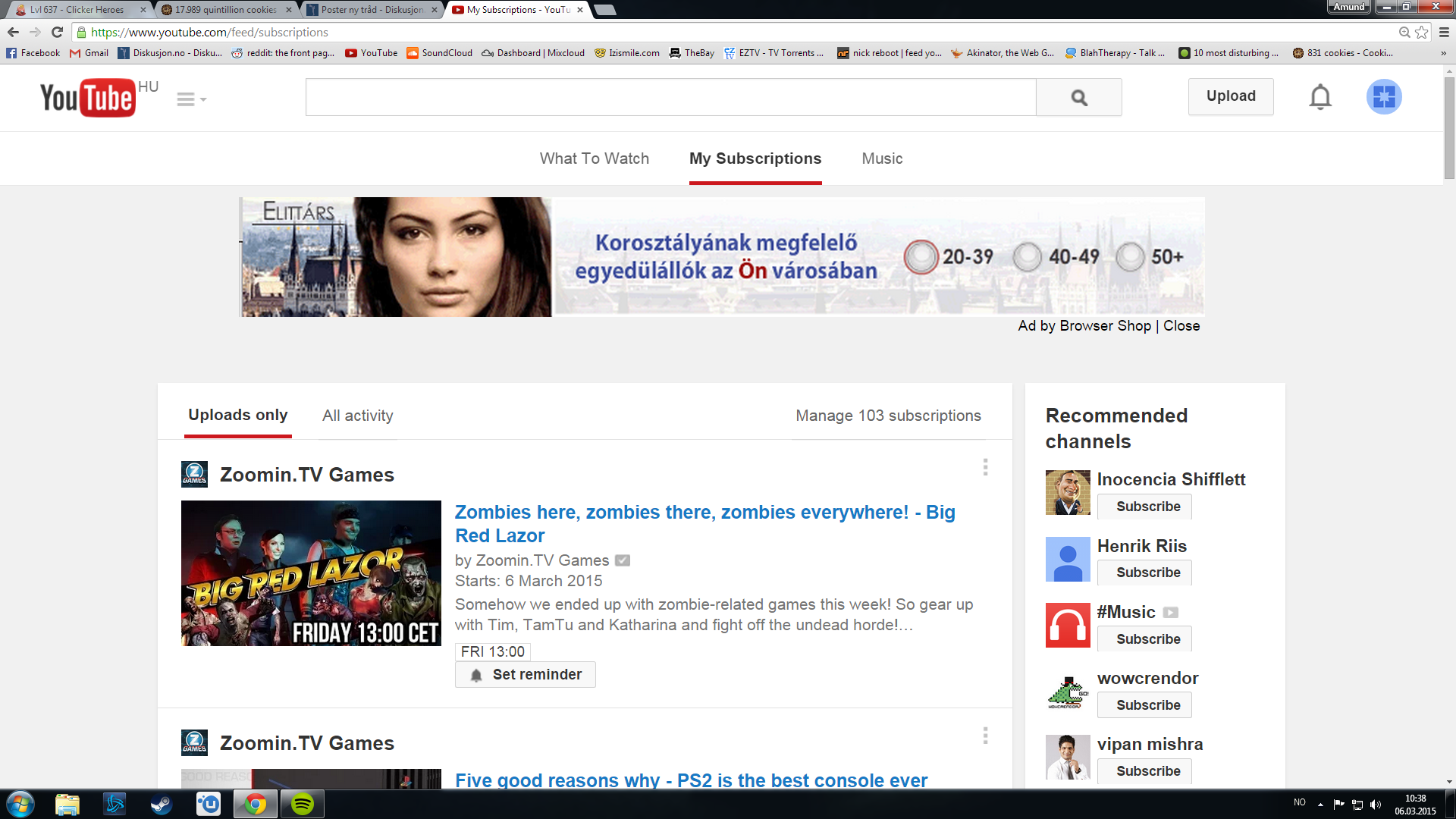The image size is (1456, 819).
Task: Open the options menu for the PS2 video post
Action: [x=984, y=736]
